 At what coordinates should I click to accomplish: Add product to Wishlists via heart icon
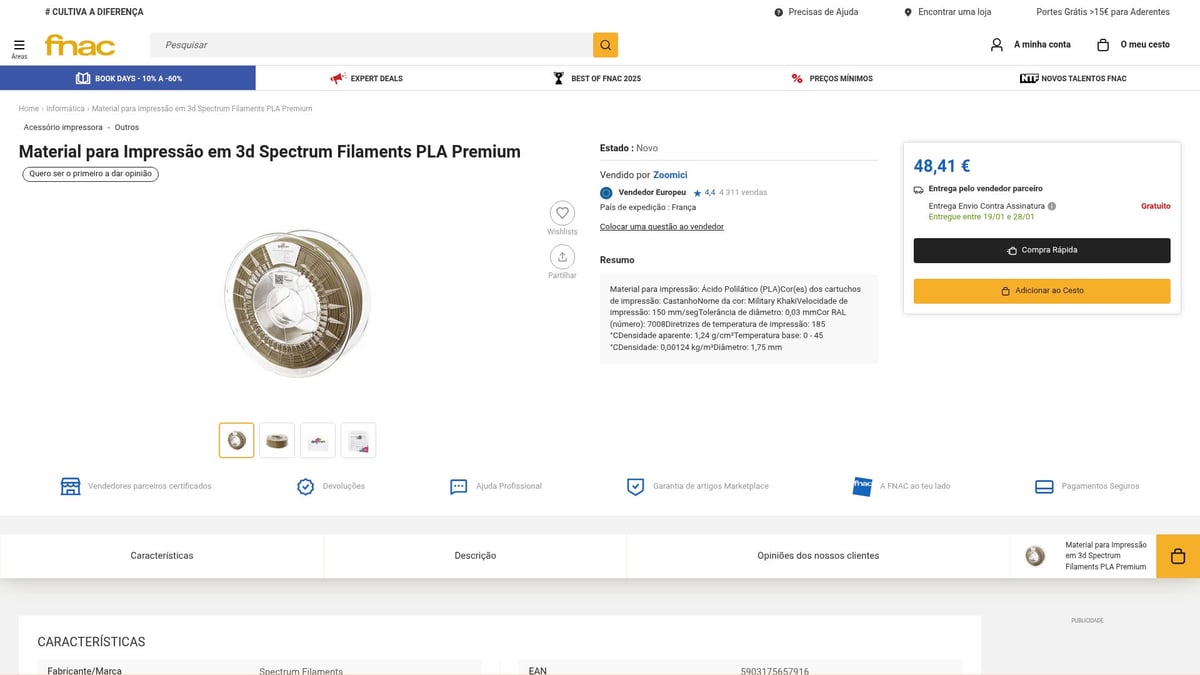tap(561, 214)
